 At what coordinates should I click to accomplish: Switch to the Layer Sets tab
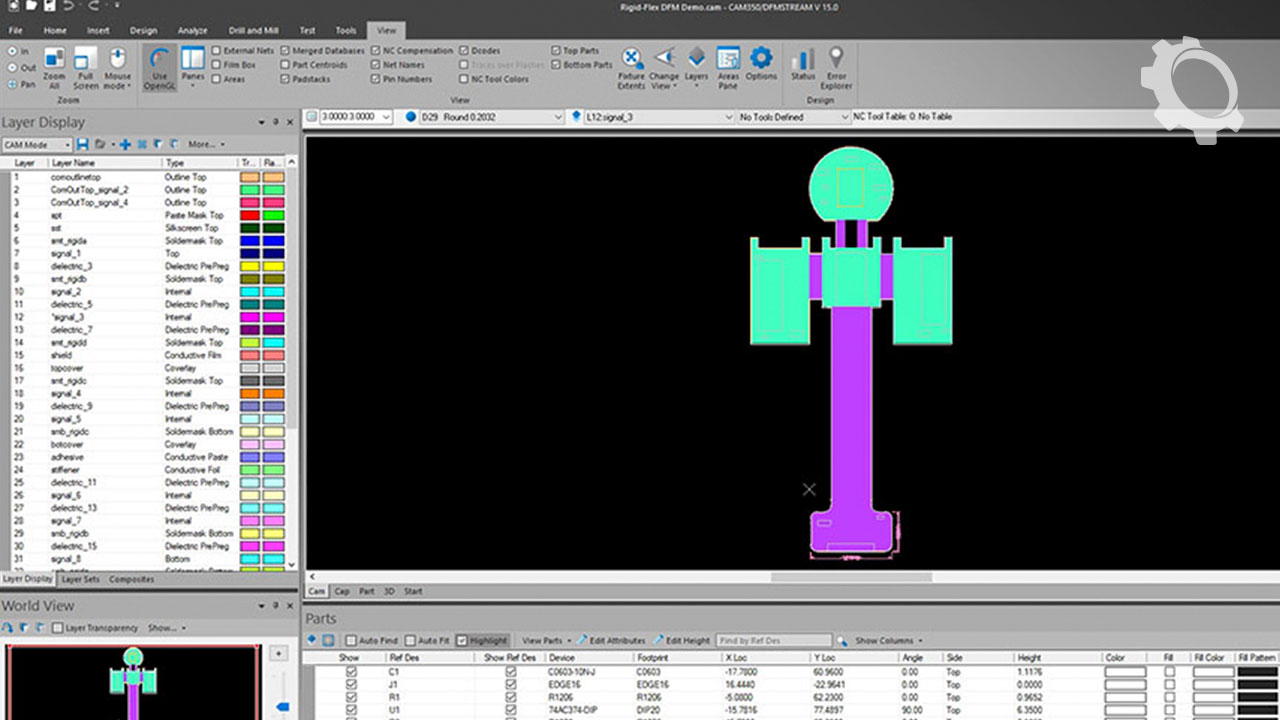[80, 579]
